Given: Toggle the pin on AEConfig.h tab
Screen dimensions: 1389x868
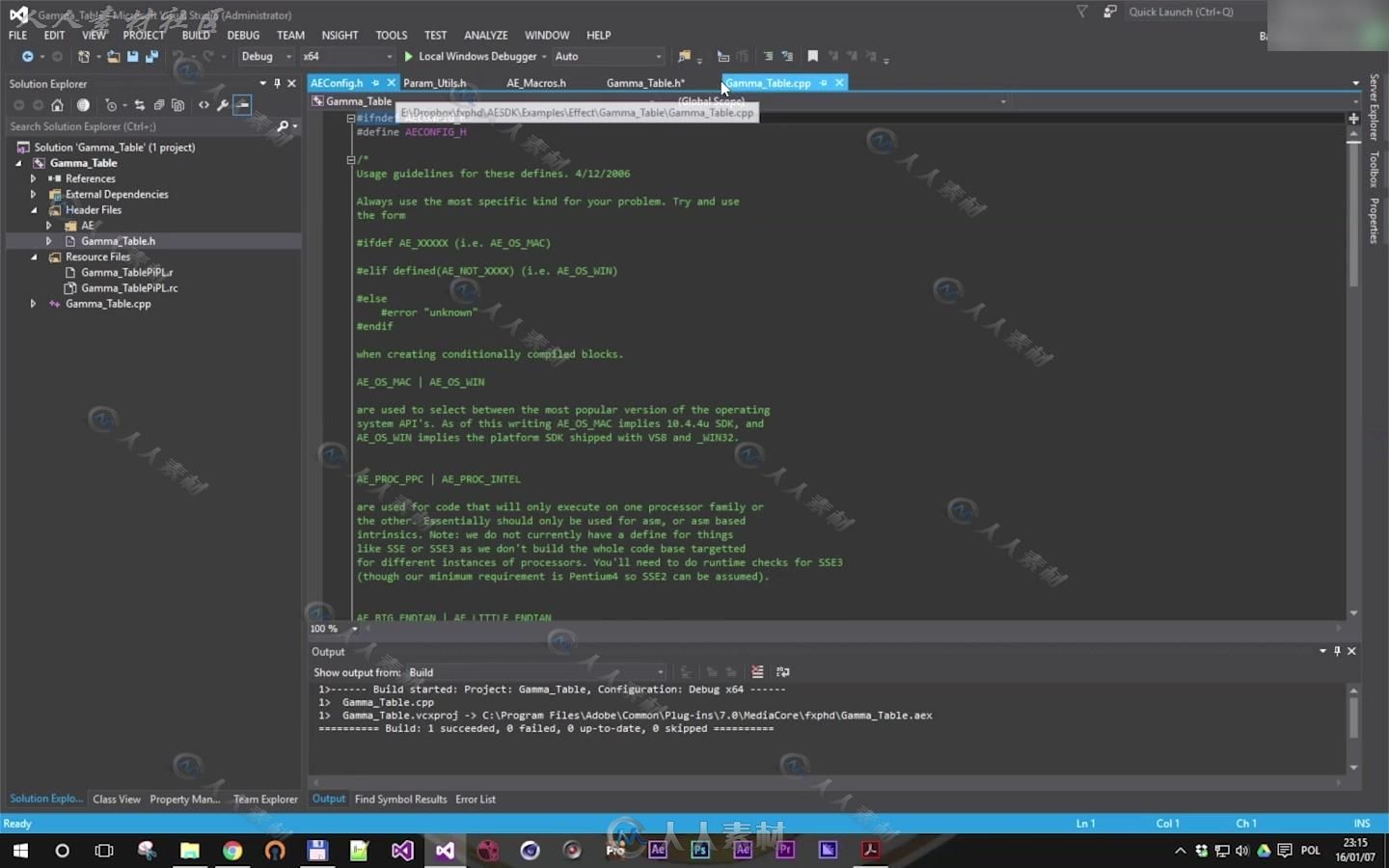Looking at the screenshot, I should click(x=375, y=83).
